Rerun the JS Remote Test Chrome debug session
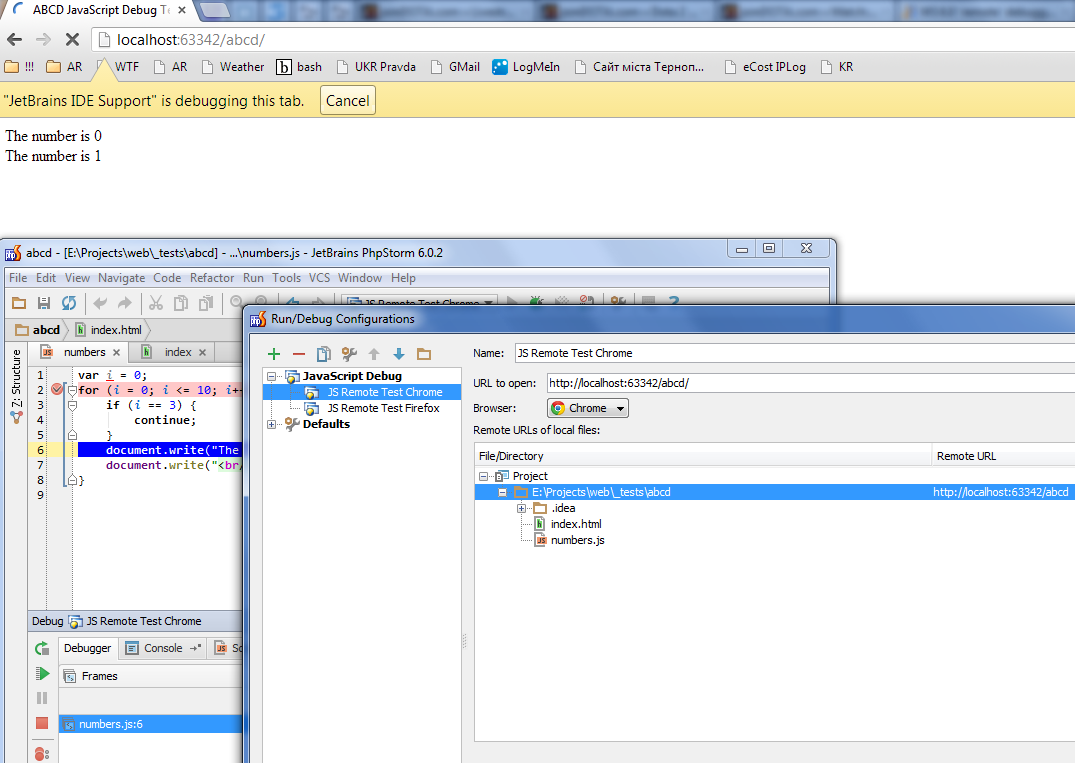This screenshot has height=763, width=1075. coord(42,648)
